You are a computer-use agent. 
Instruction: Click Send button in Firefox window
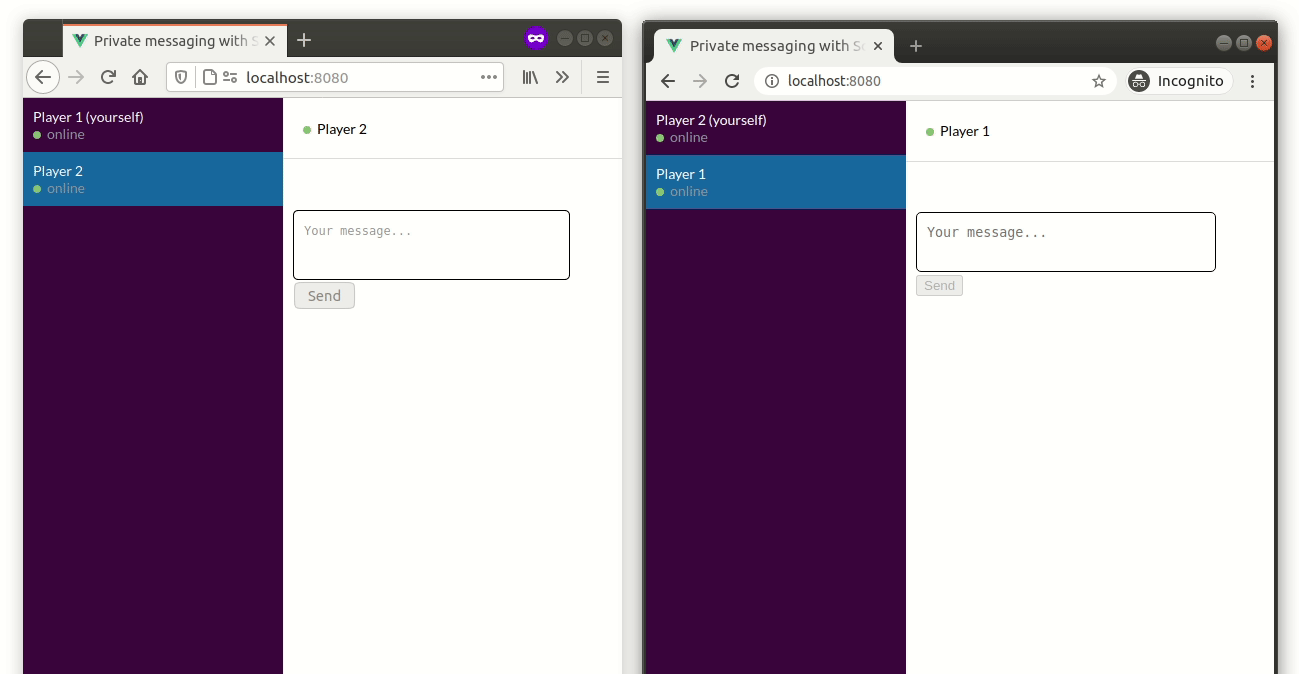coord(324,296)
